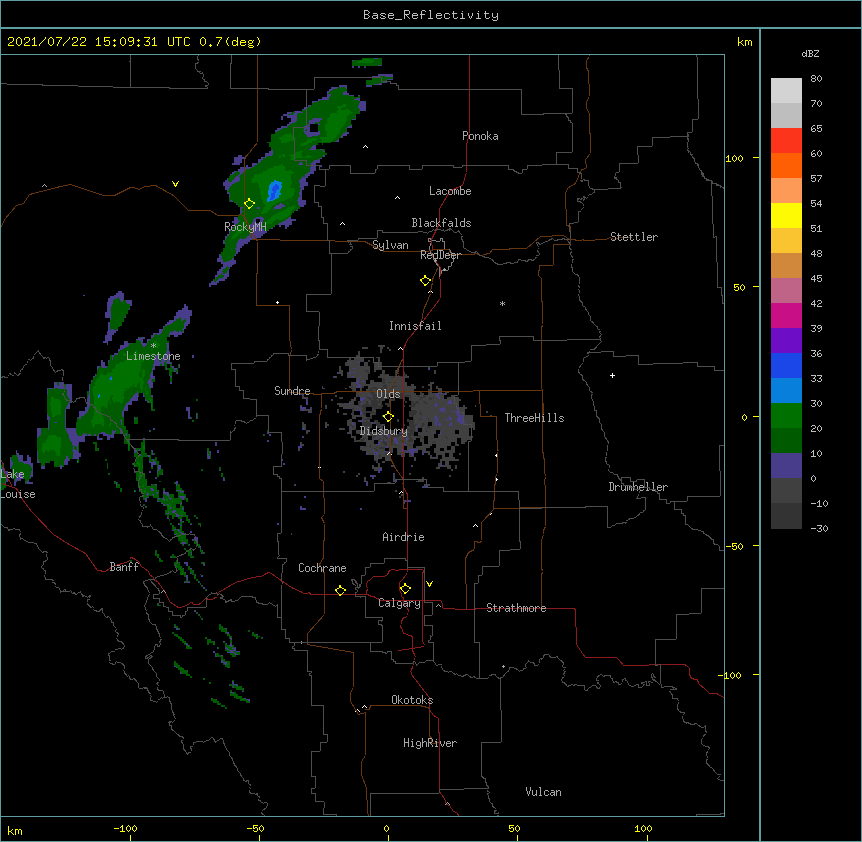Click the HighRiver city label
Image resolution: width=862 pixels, height=842 pixels.
[x=430, y=743]
